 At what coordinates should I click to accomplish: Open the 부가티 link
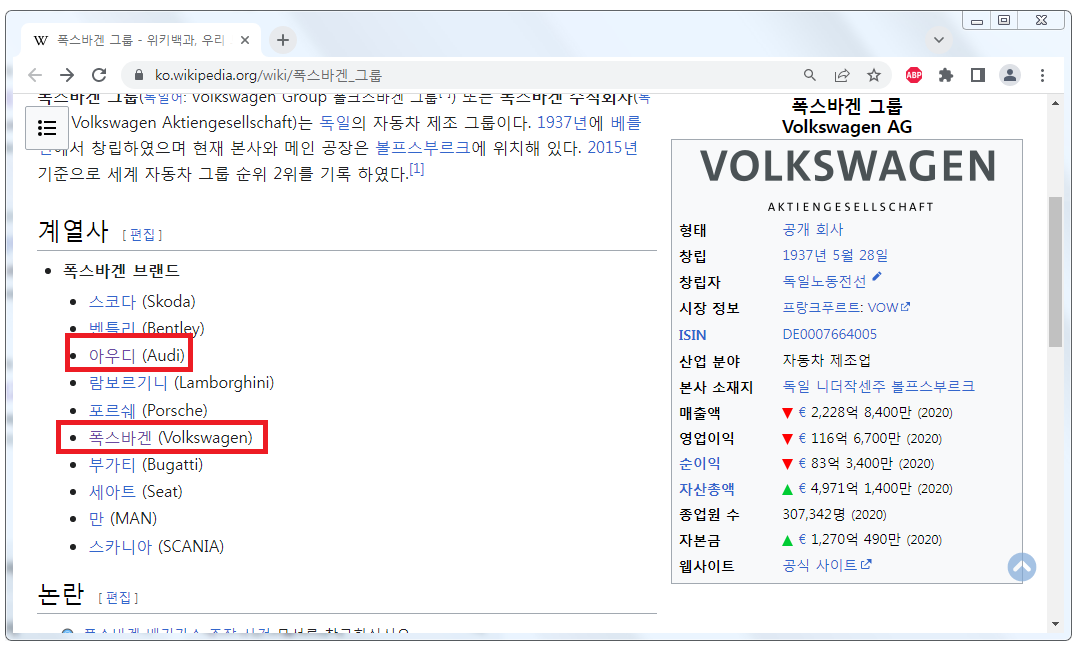pos(112,465)
